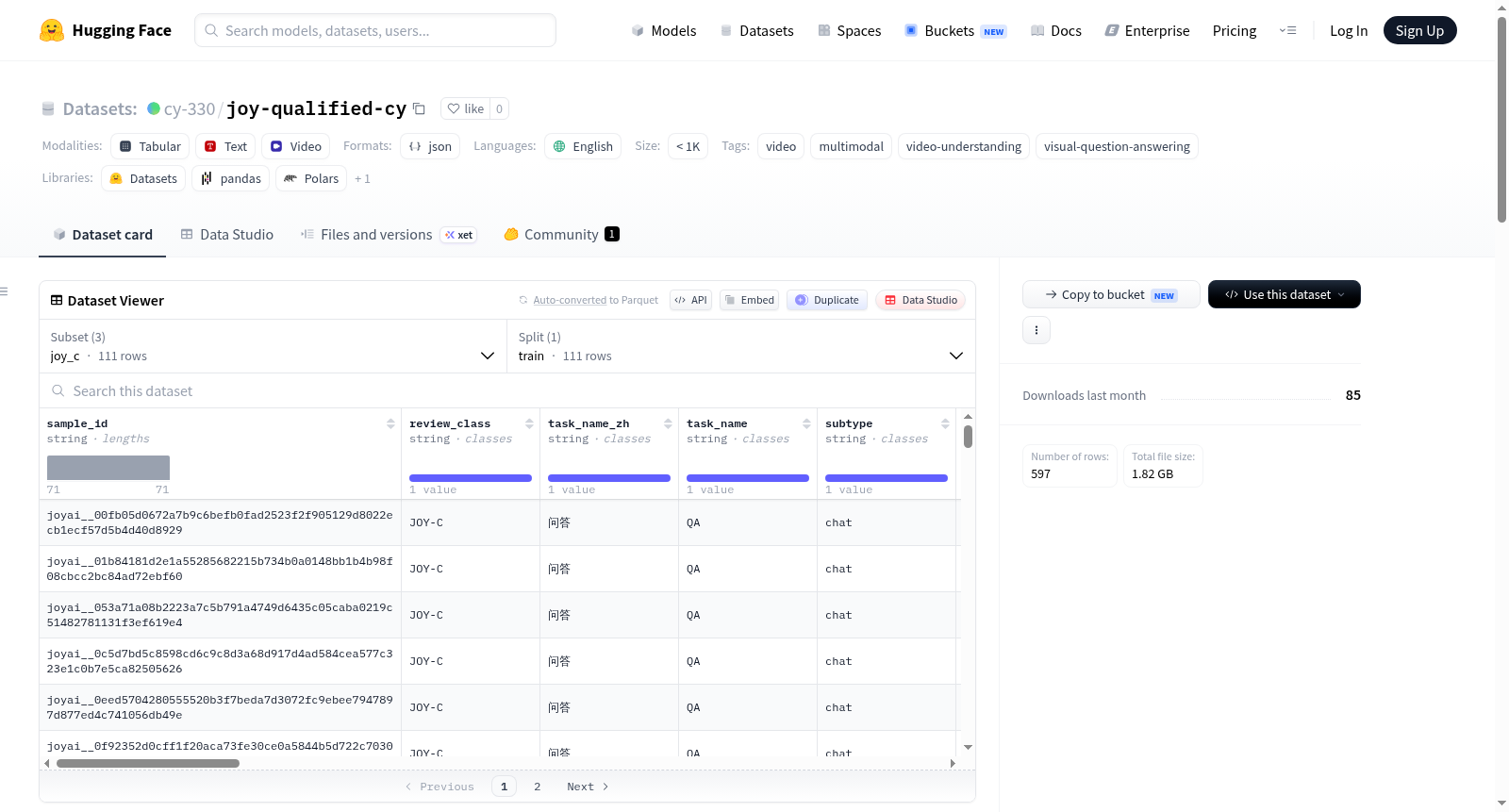This screenshot has height=812, width=1509.
Task: Open Enterprise in the top navigation
Action: click(1147, 30)
